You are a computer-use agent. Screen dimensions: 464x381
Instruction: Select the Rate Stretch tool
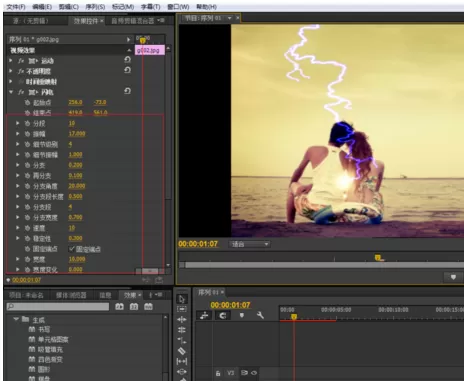point(182,340)
